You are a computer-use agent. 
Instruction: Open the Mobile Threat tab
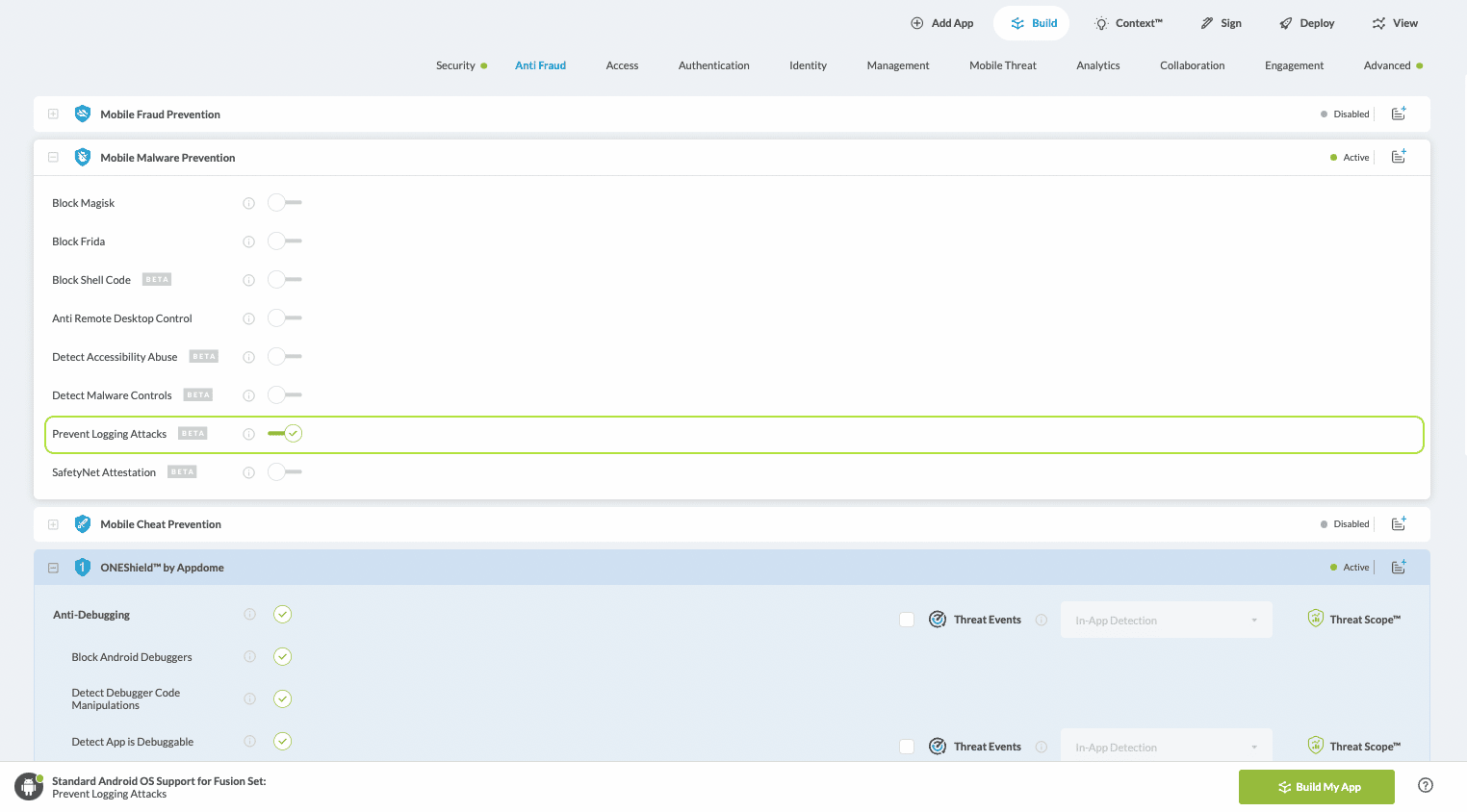pyautogui.click(x=1002, y=65)
